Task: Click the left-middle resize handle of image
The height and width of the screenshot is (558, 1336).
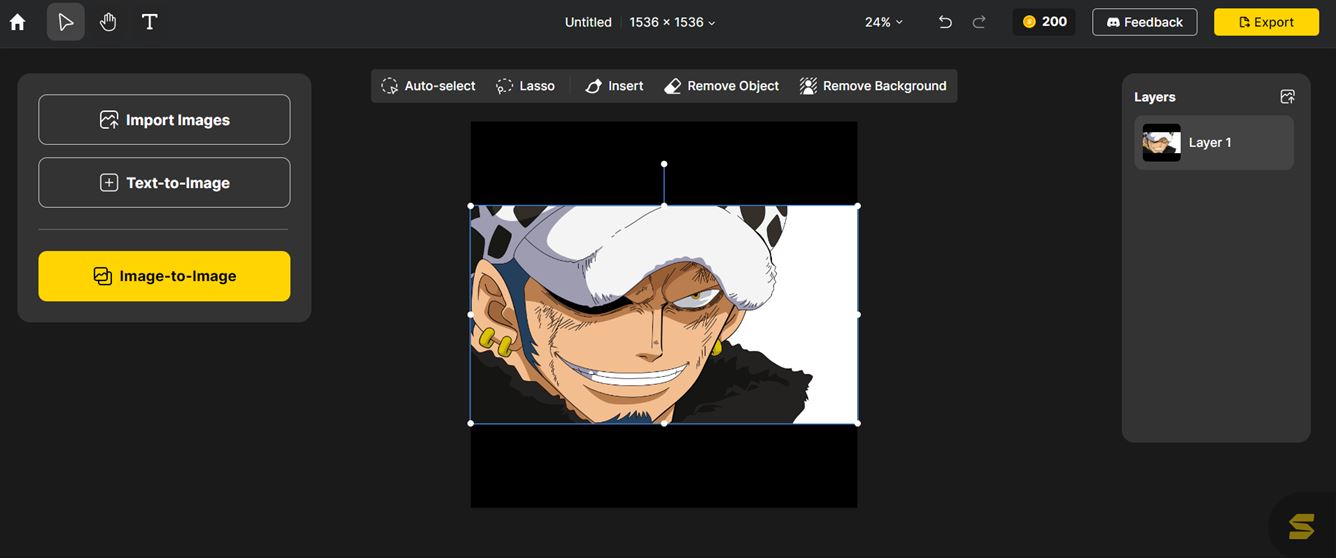Action: click(x=471, y=314)
